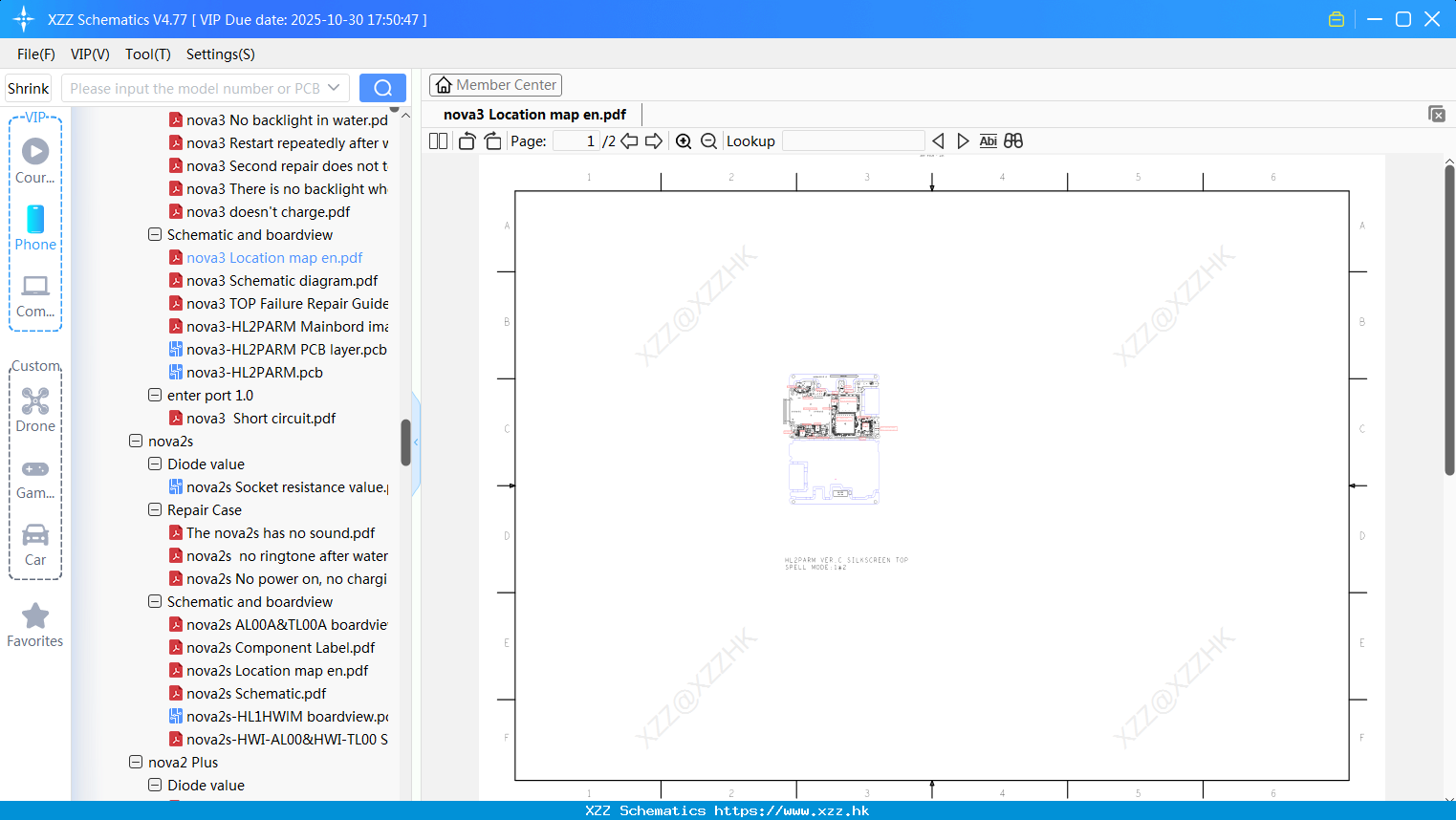Click the Page number field

pyautogui.click(x=576, y=141)
